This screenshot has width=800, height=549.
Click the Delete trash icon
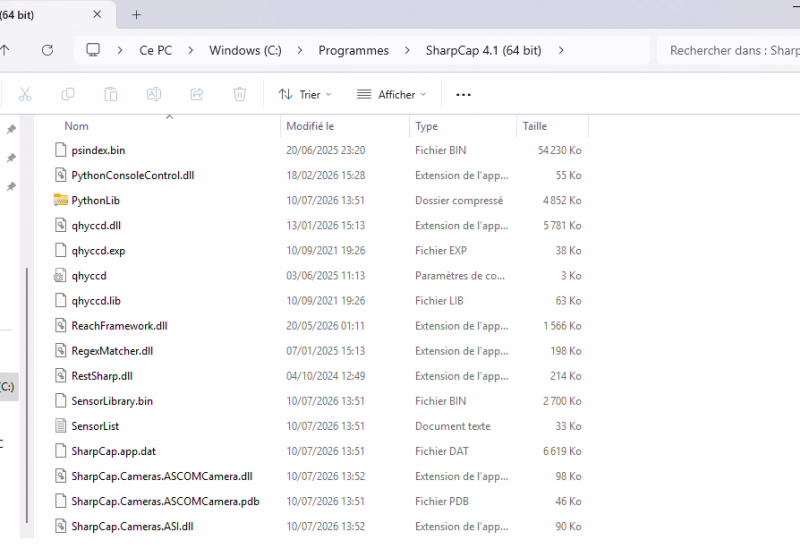[240, 94]
